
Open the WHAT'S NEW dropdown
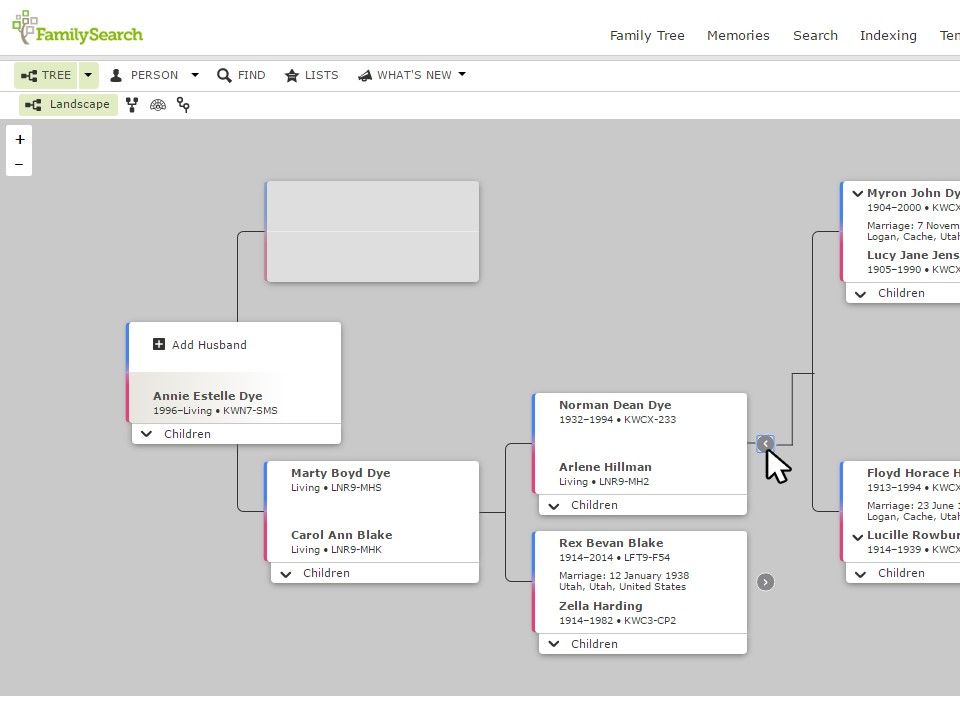(412, 75)
